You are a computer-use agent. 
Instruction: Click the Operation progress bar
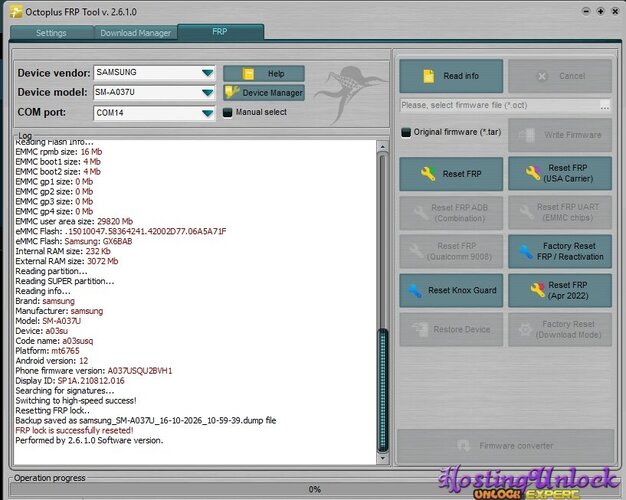click(314, 489)
